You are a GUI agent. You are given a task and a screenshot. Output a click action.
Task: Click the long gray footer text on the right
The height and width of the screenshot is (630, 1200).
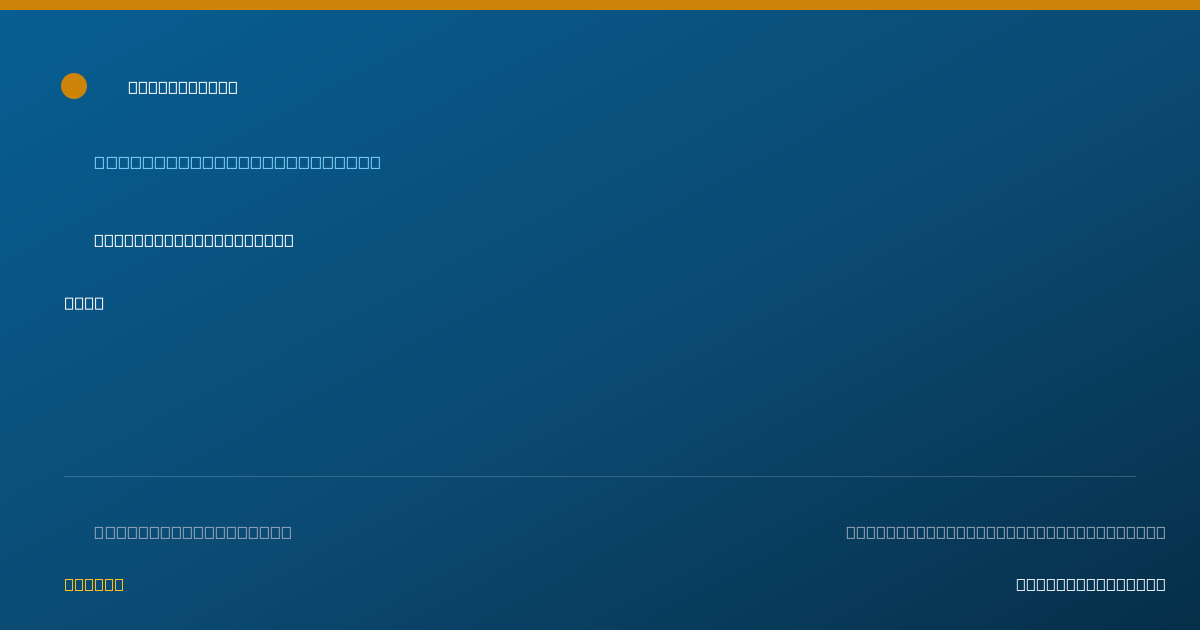click(x=1006, y=532)
